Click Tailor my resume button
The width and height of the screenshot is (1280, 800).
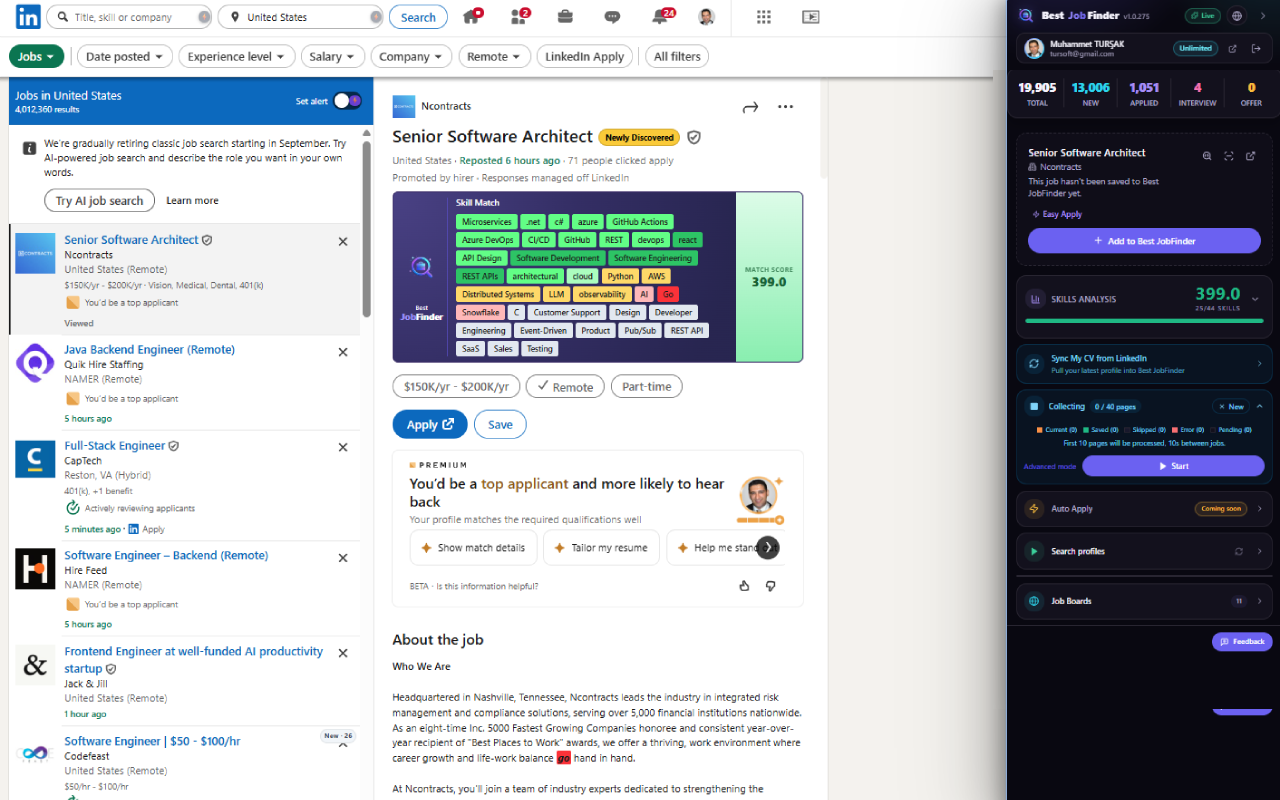[x=600, y=548]
